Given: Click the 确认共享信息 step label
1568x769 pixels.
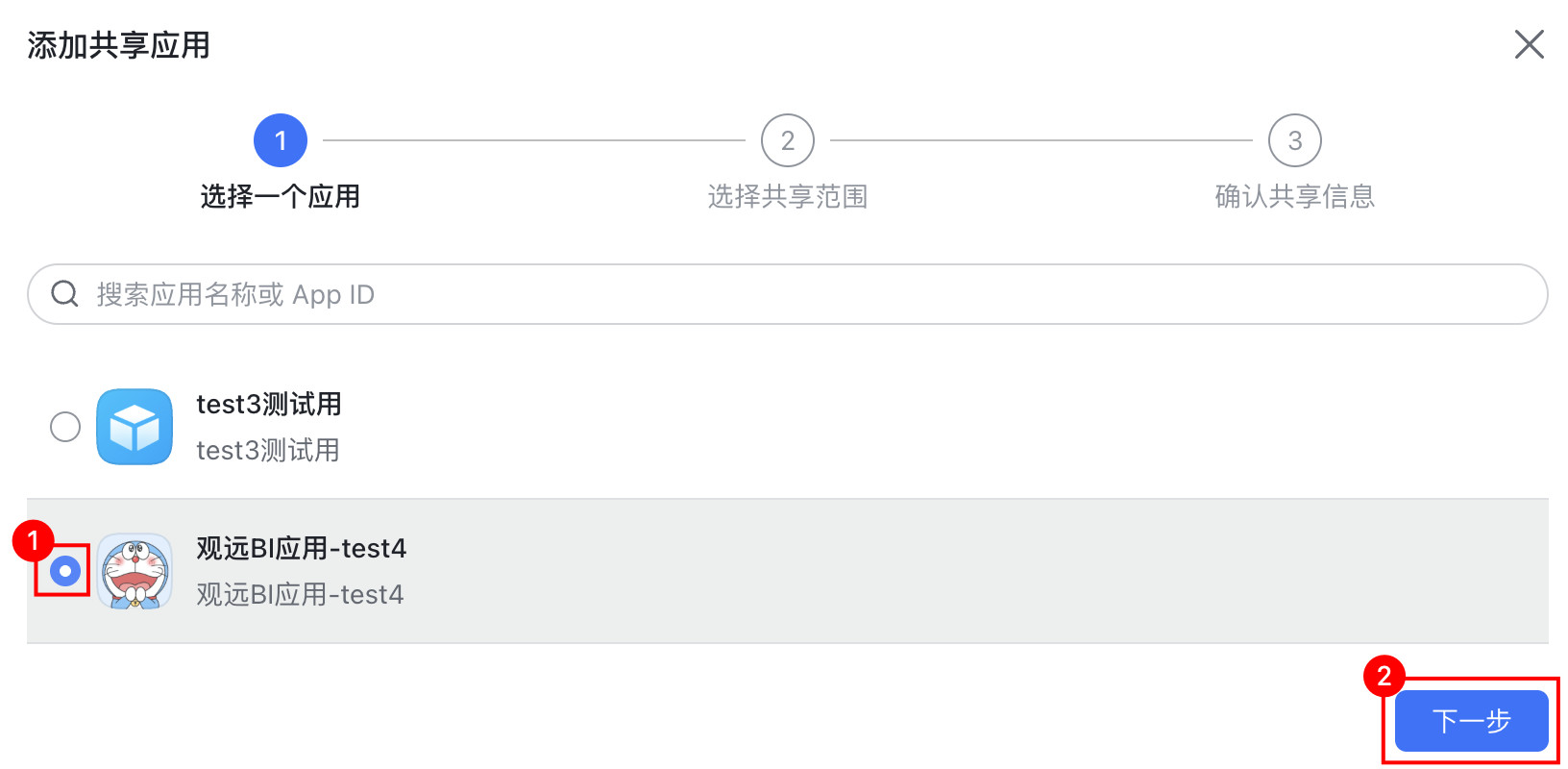Looking at the screenshot, I should coord(1295,196).
